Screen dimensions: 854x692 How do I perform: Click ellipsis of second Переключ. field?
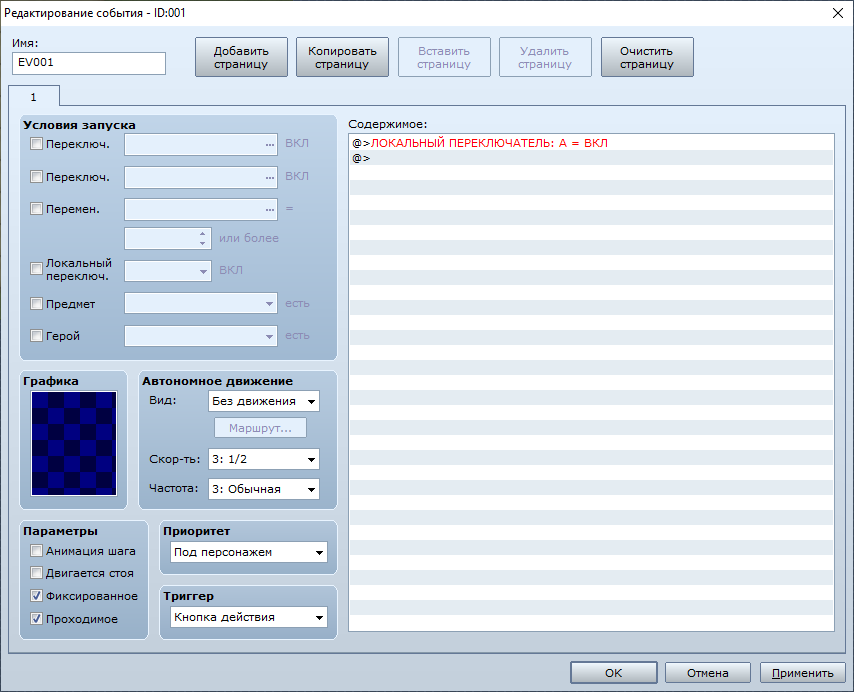pyautogui.click(x=270, y=177)
